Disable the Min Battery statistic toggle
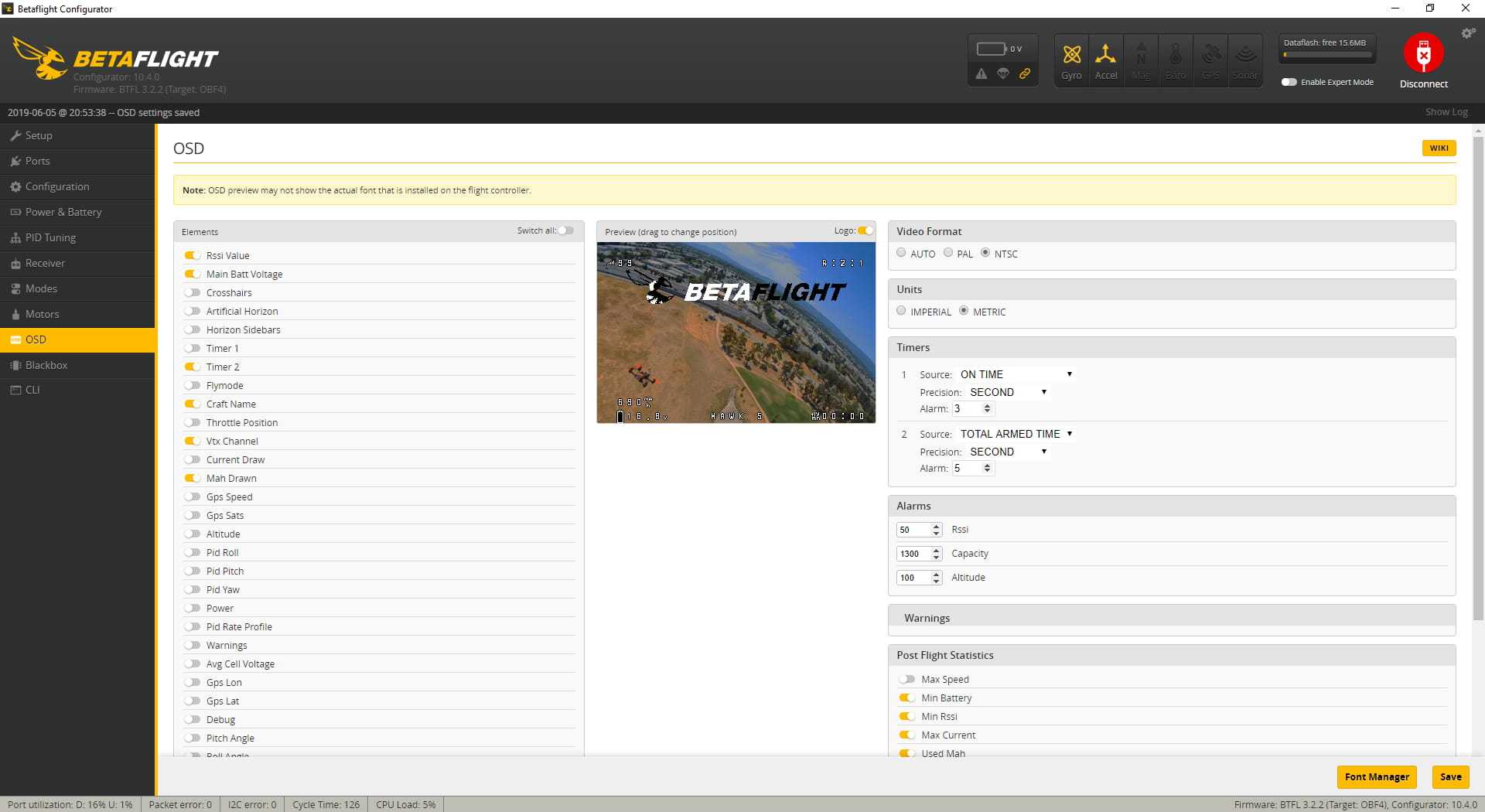This screenshot has height=812, width=1485. pyautogui.click(x=906, y=698)
